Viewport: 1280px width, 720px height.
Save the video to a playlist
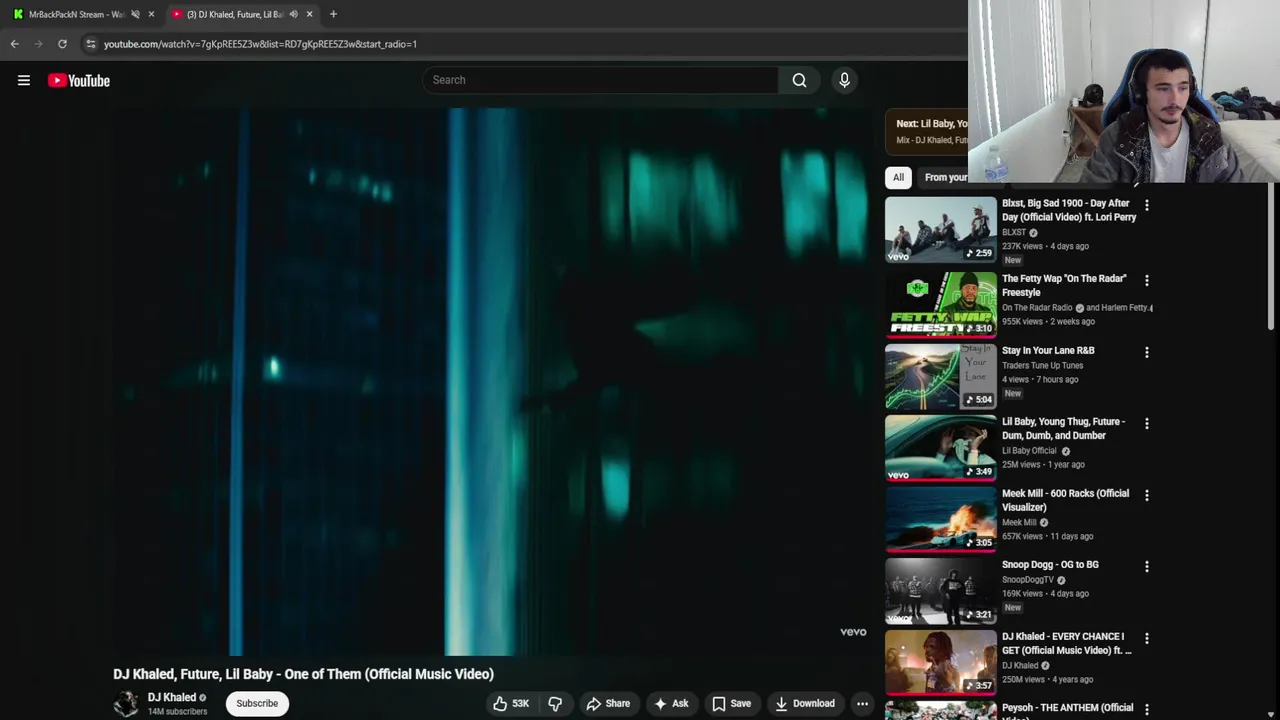[731, 703]
